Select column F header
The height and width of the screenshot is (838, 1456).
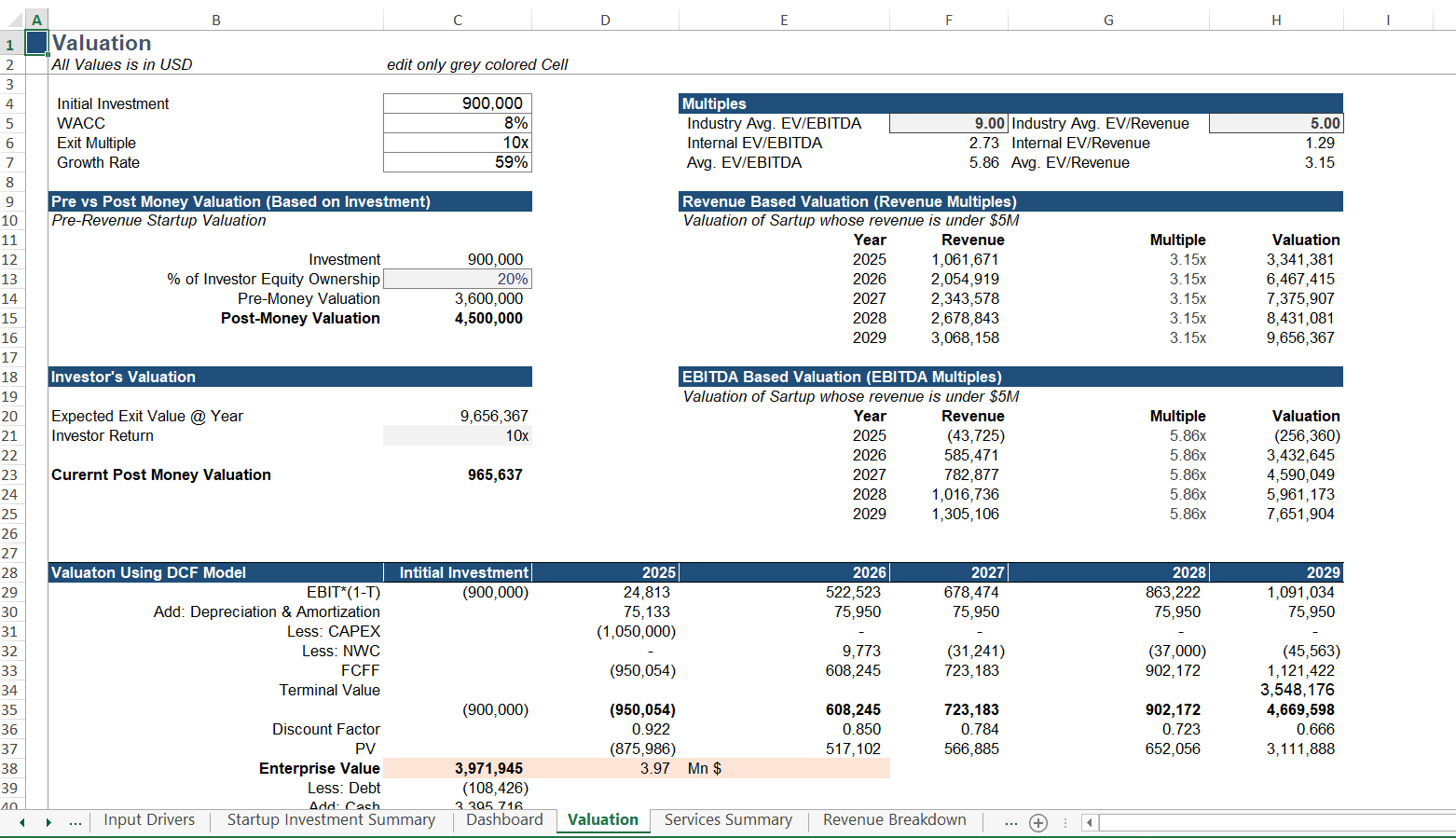(x=949, y=20)
